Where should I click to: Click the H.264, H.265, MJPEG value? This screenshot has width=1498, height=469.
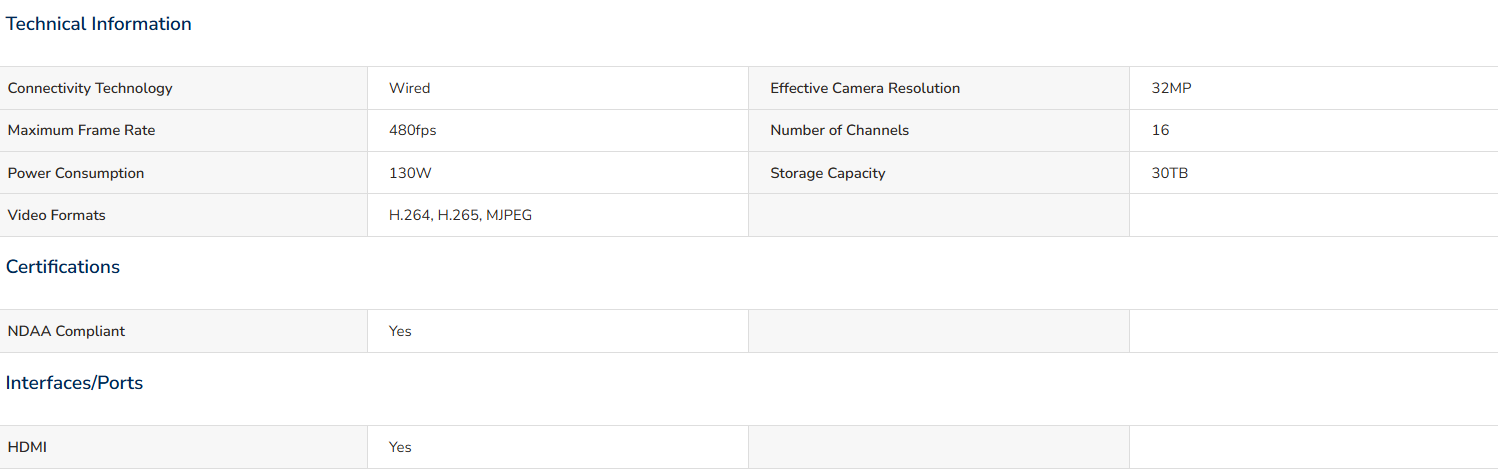[461, 215]
